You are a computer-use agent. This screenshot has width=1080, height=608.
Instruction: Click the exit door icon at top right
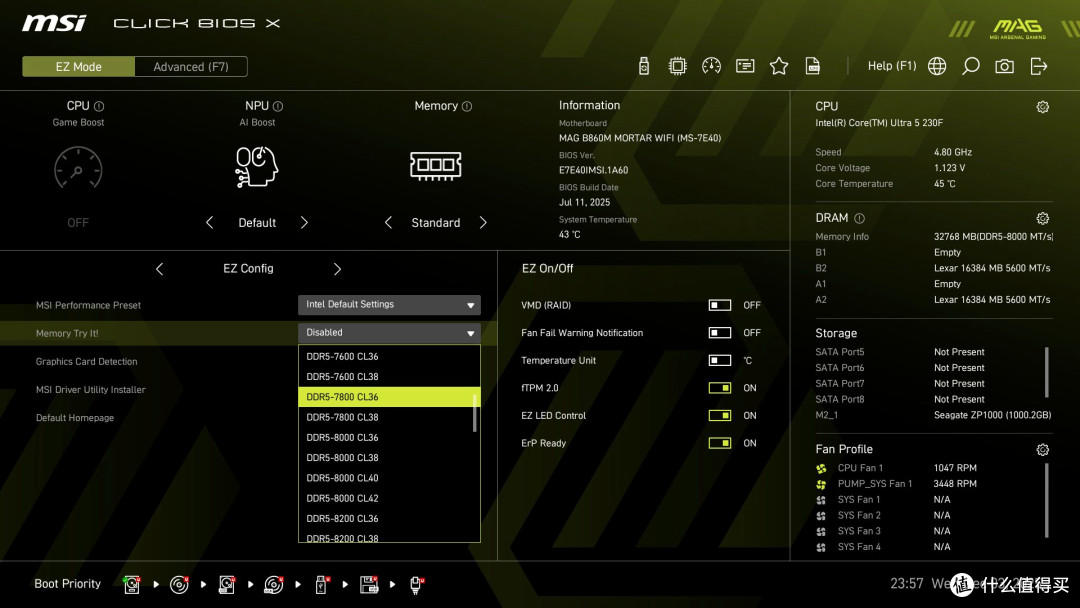[x=1039, y=66]
